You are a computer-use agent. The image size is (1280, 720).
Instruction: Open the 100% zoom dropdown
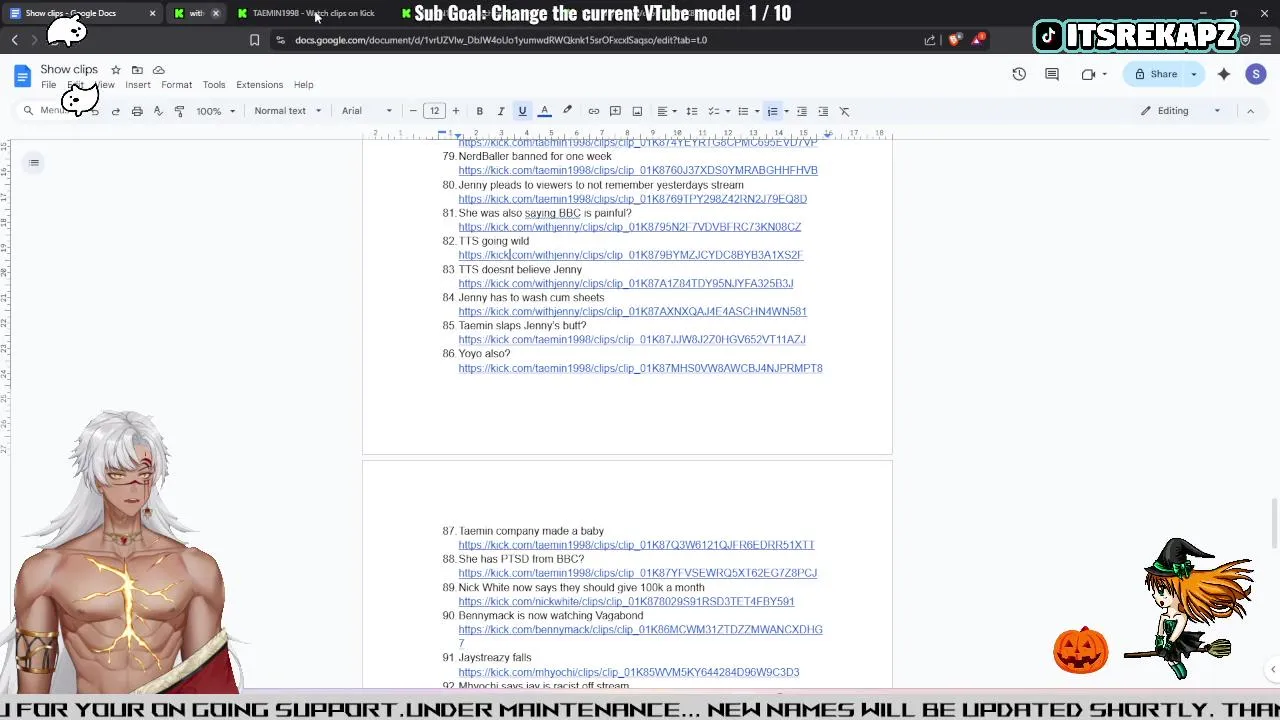[x=215, y=111]
